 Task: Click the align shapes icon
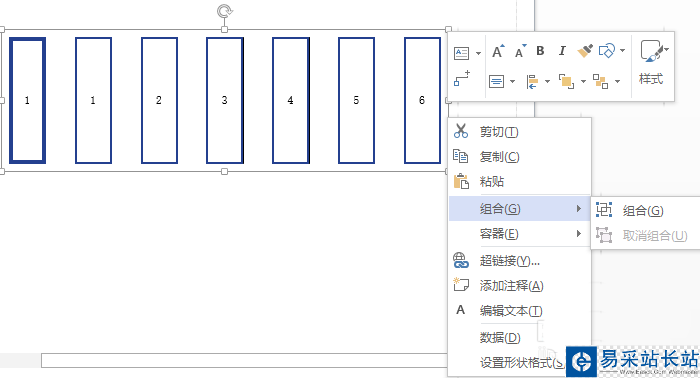pos(532,82)
